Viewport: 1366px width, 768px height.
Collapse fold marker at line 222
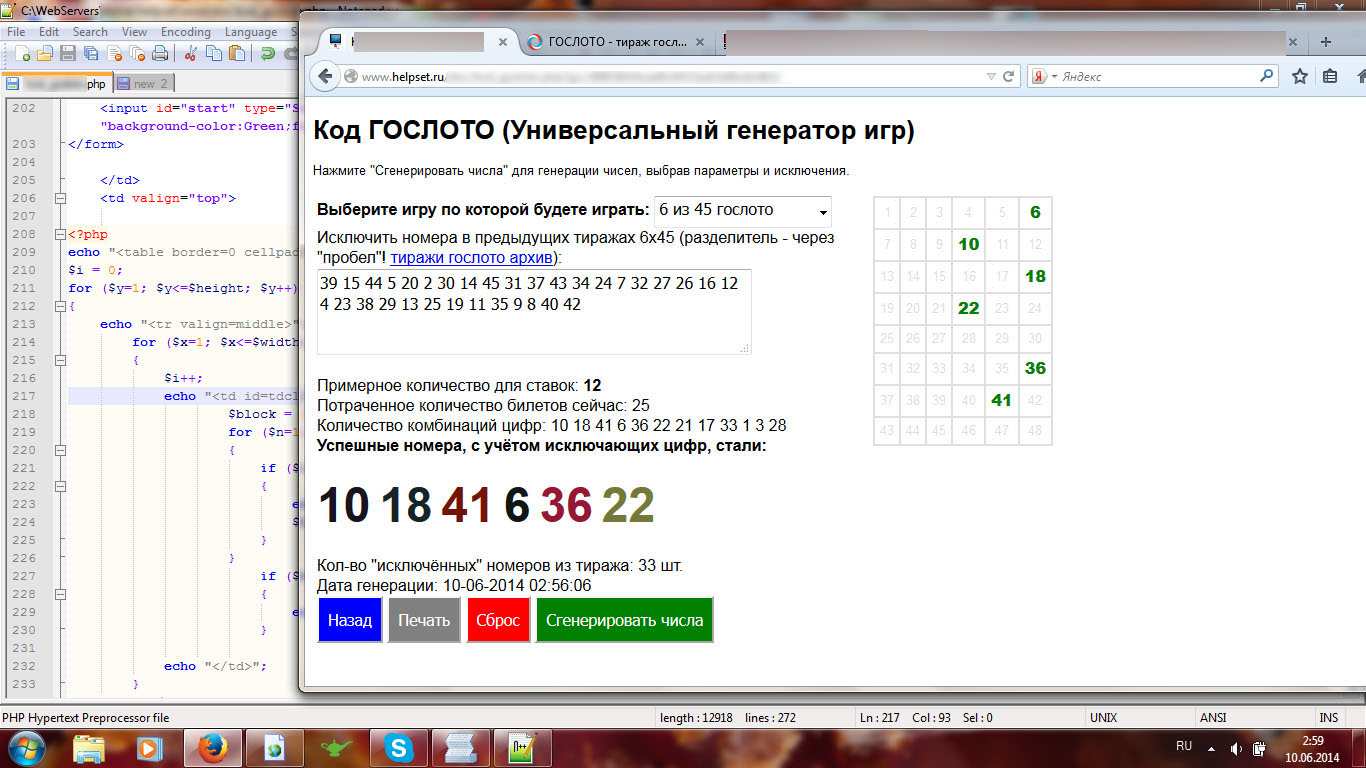tap(60, 486)
